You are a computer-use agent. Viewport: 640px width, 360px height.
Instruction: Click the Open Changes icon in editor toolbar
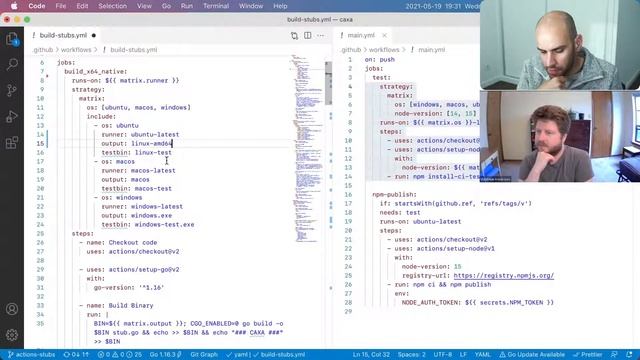[x=294, y=36]
